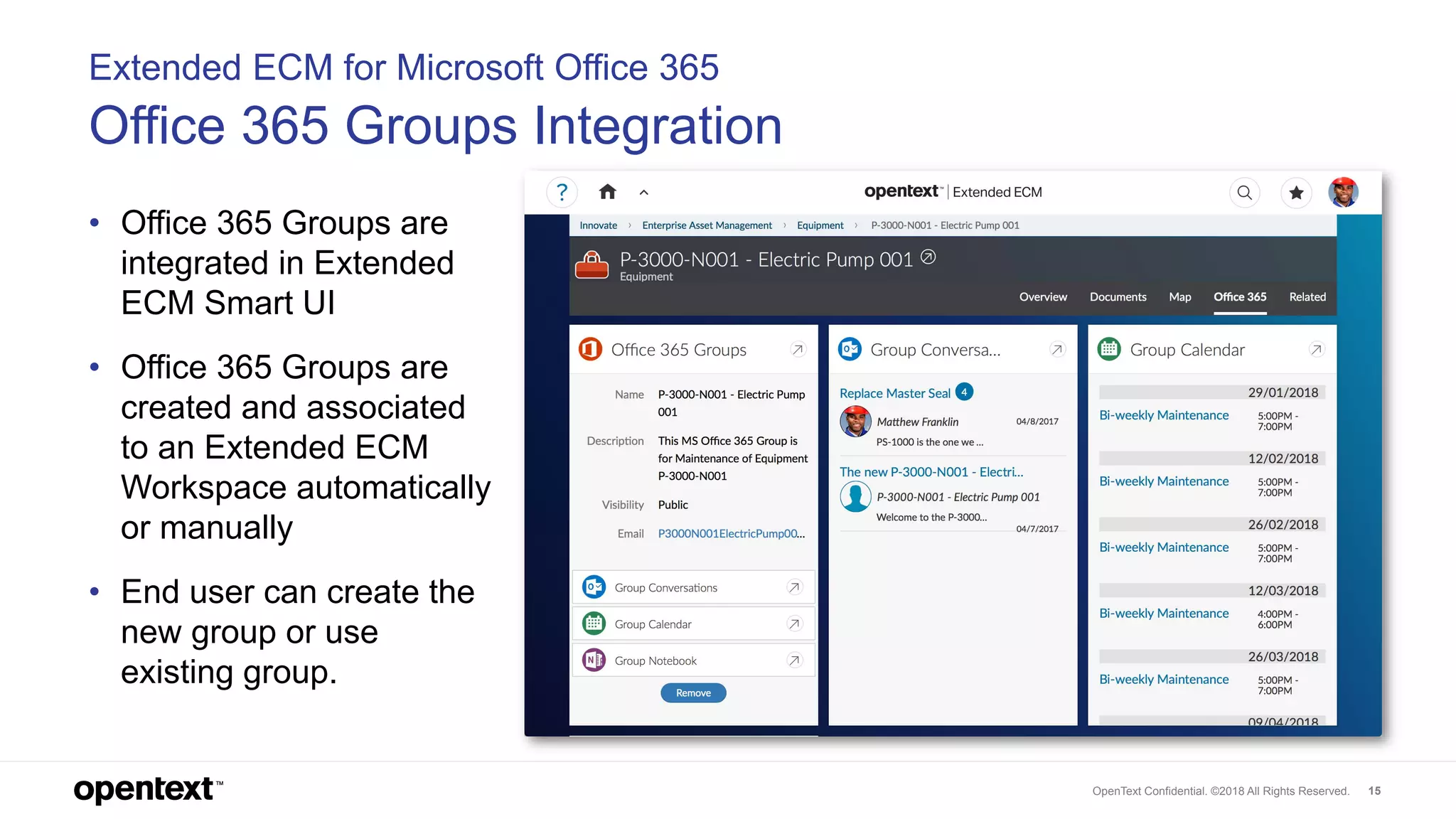Go to home via house icon
The width and height of the screenshot is (1456, 819).
click(x=607, y=192)
